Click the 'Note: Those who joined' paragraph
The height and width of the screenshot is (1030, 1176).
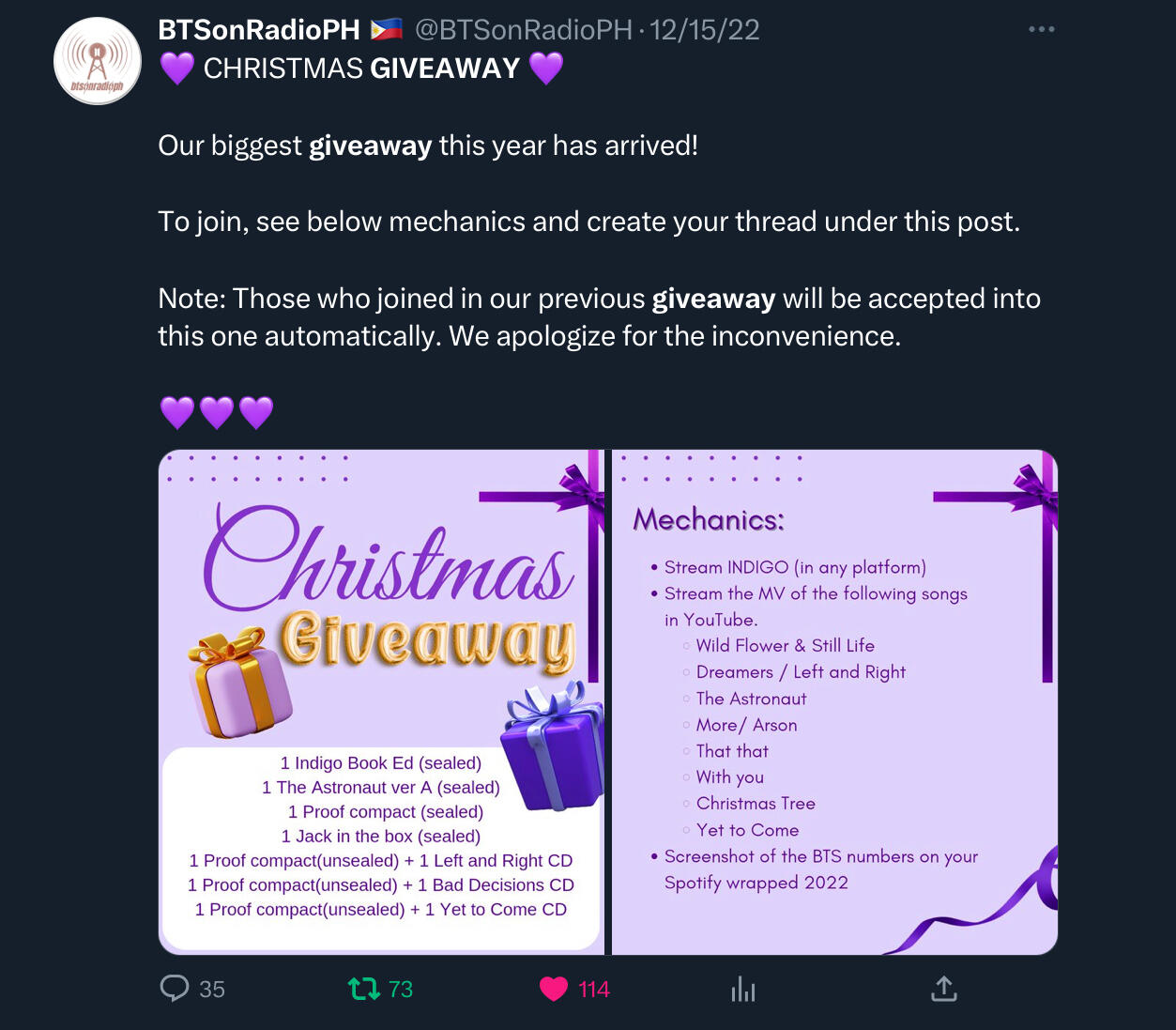click(599, 317)
